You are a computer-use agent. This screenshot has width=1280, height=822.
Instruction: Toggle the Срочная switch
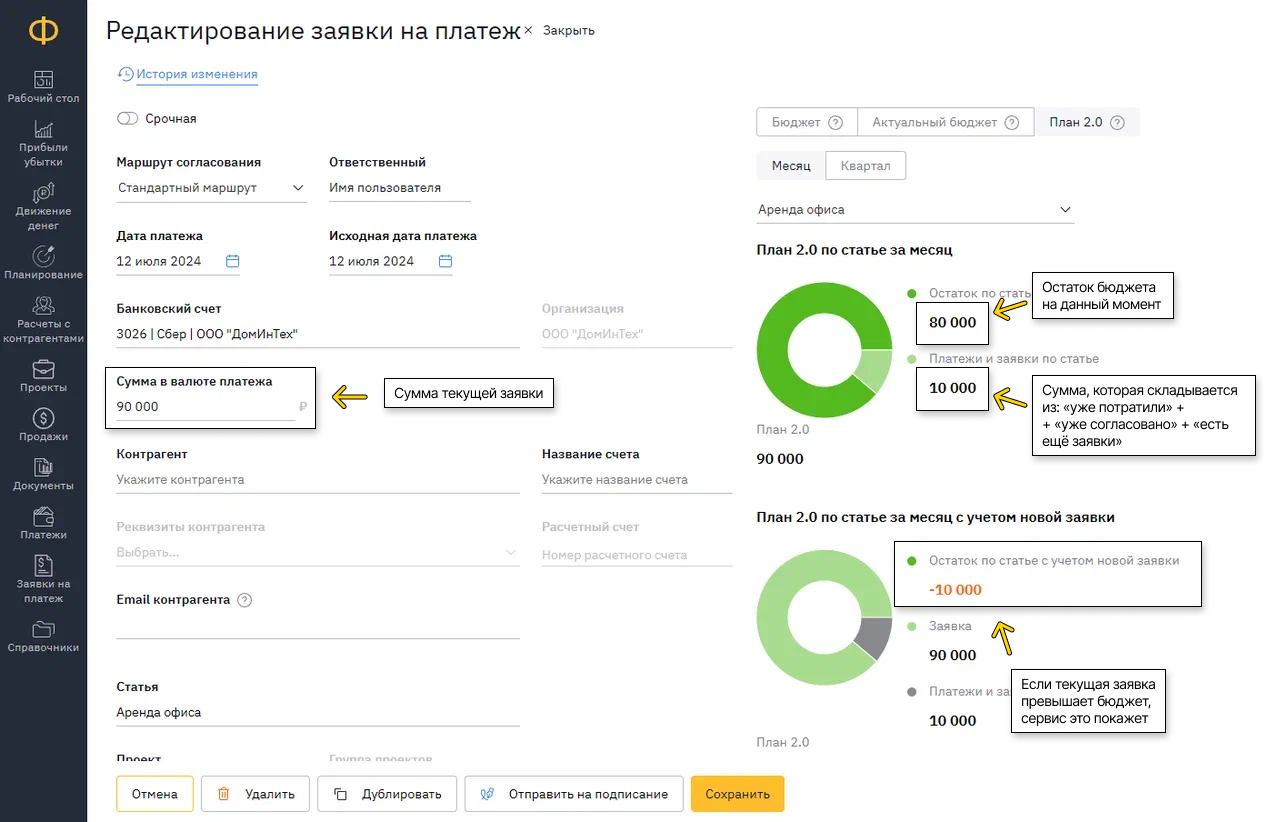127,118
